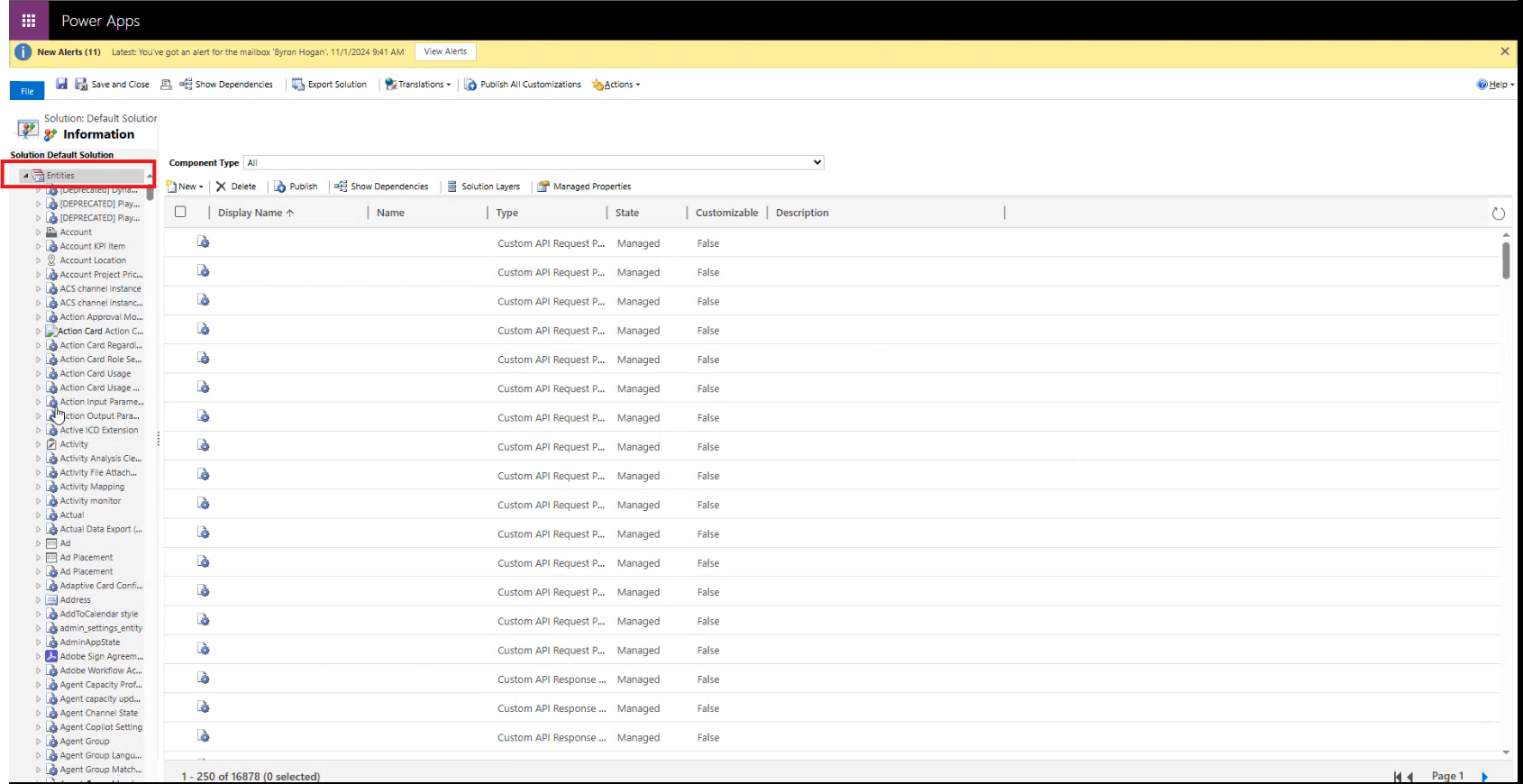Click the Delete button in the grid toolbar
The width and height of the screenshot is (1523, 784).
(x=236, y=187)
